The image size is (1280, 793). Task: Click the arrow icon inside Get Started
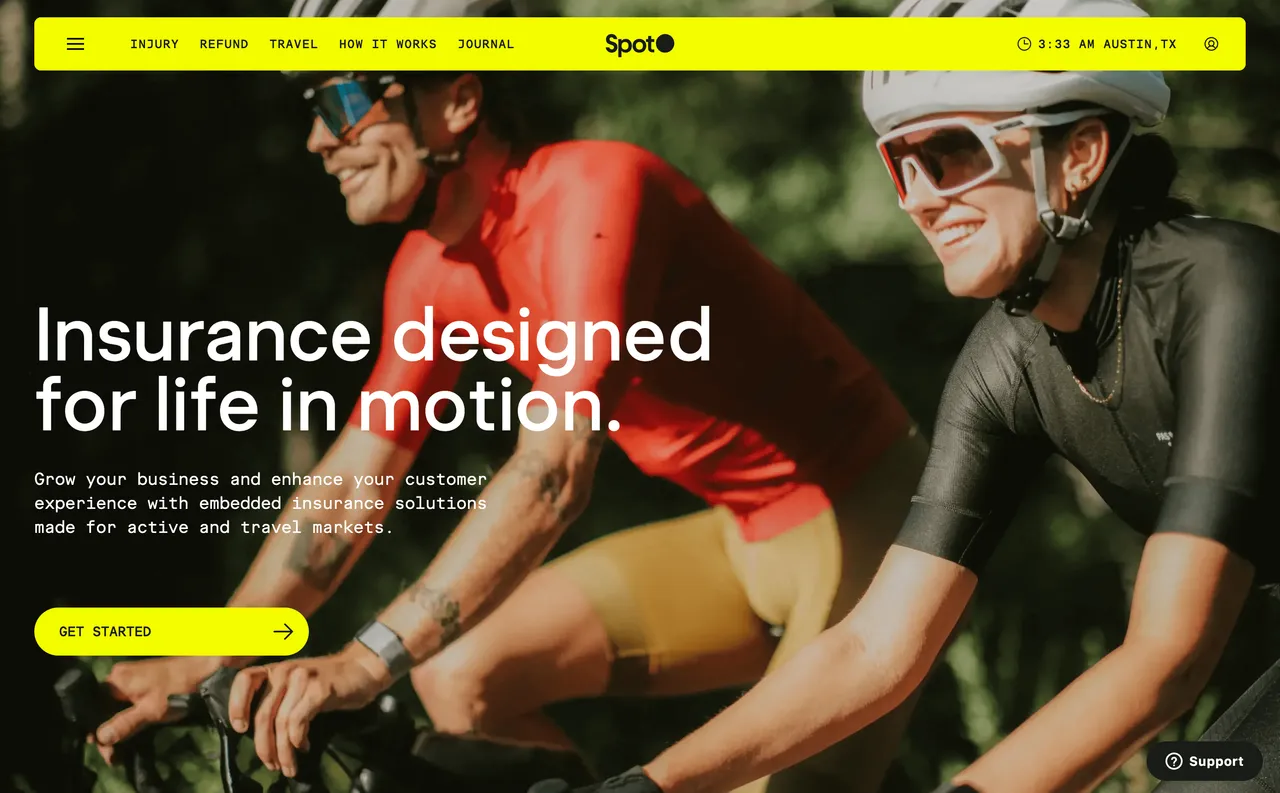coord(283,631)
